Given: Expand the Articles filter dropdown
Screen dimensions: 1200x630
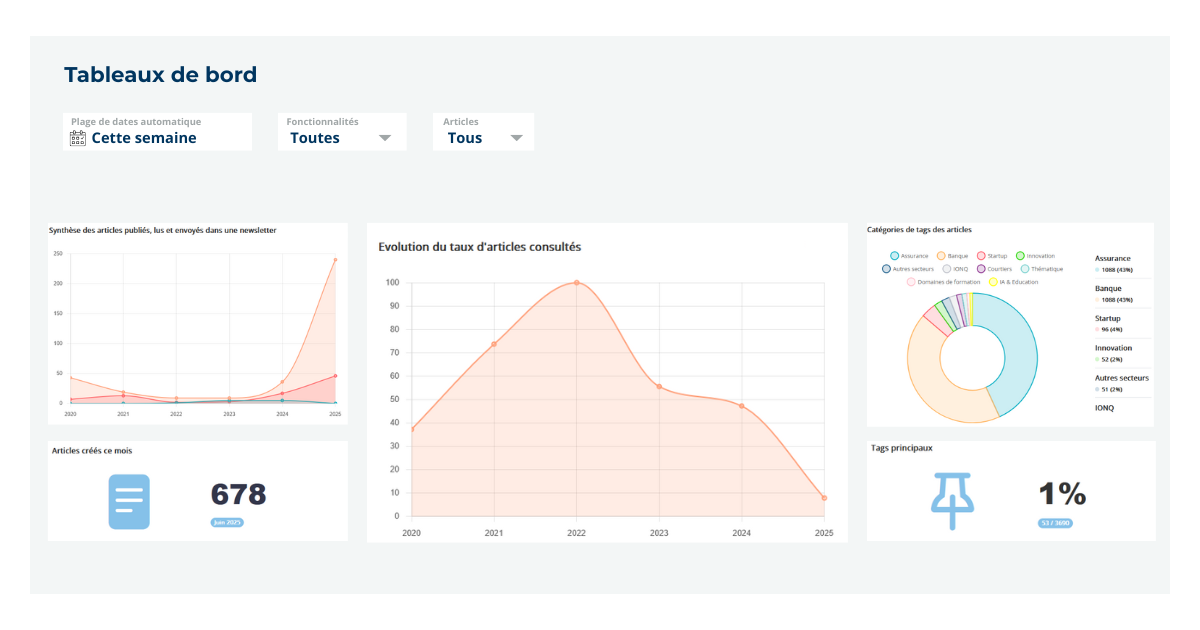Looking at the screenshot, I should (516, 138).
